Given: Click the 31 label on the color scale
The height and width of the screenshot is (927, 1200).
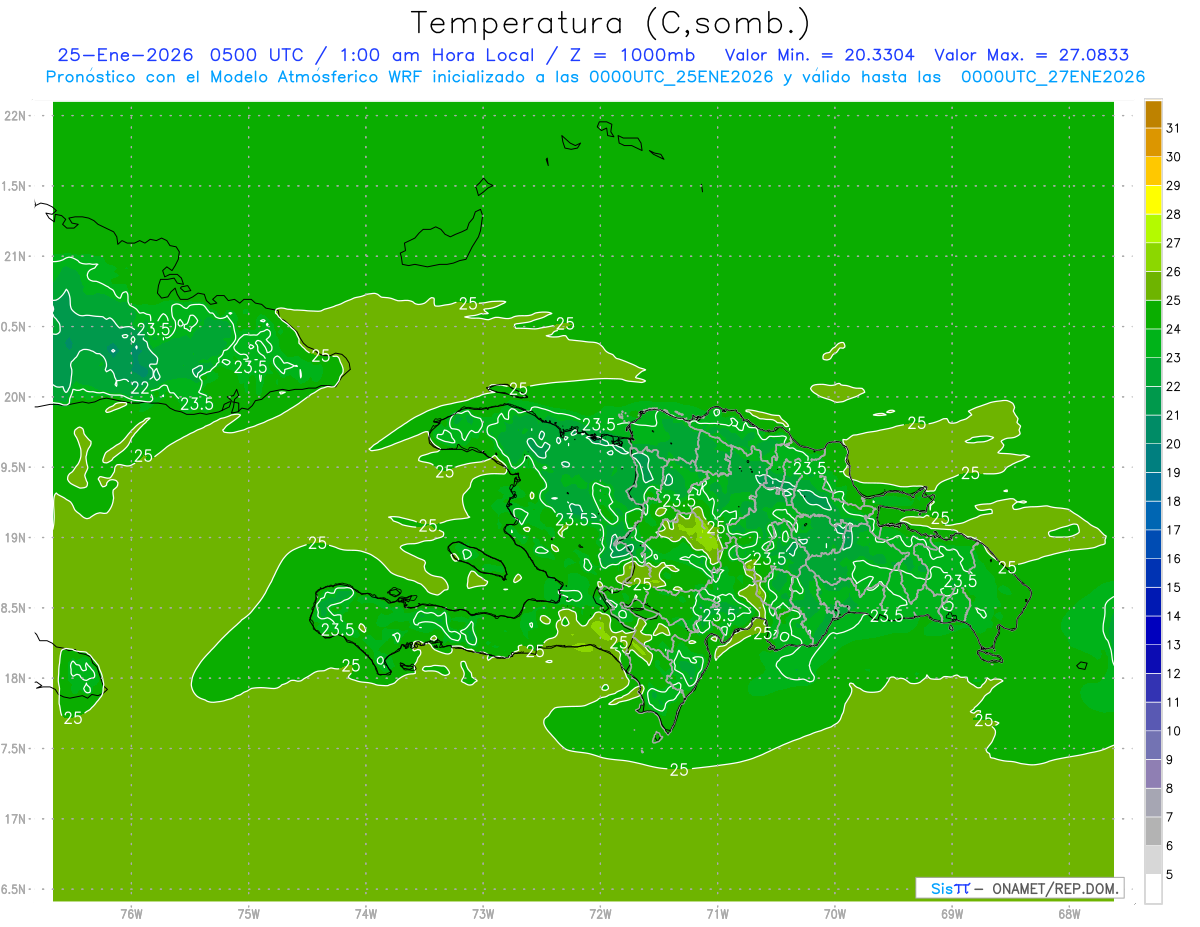Looking at the screenshot, I should pyautogui.click(x=1174, y=128).
